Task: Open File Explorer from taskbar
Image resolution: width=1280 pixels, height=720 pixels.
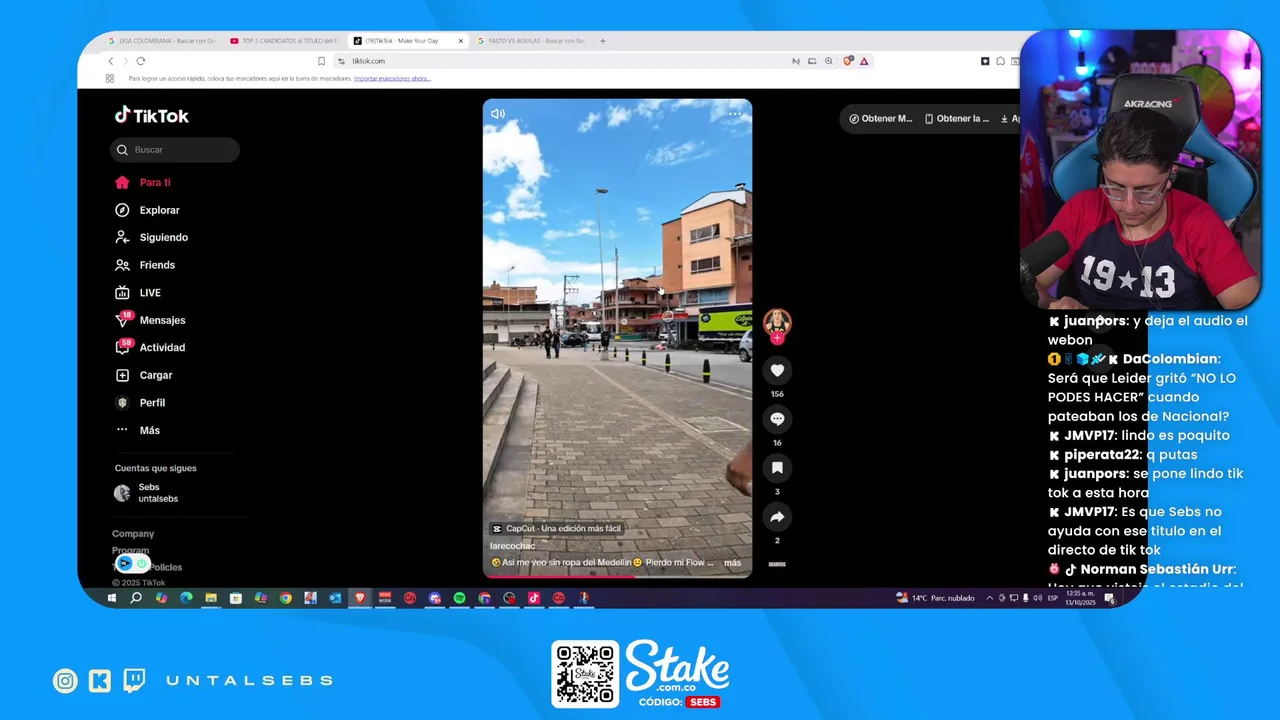Action: point(211,598)
